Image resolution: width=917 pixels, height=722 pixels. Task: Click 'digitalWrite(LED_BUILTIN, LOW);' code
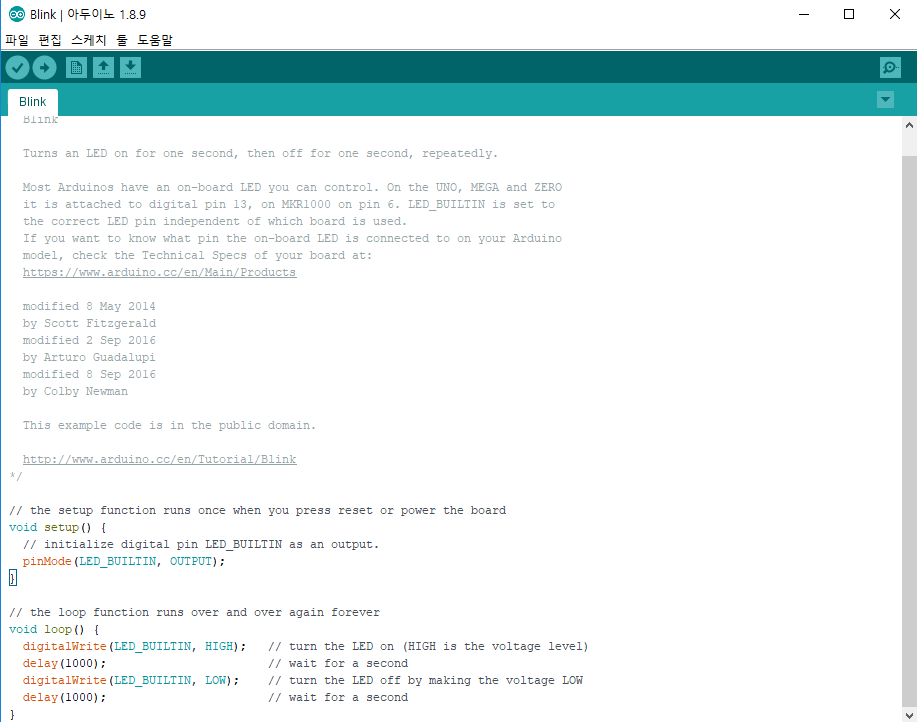(131, 680)
